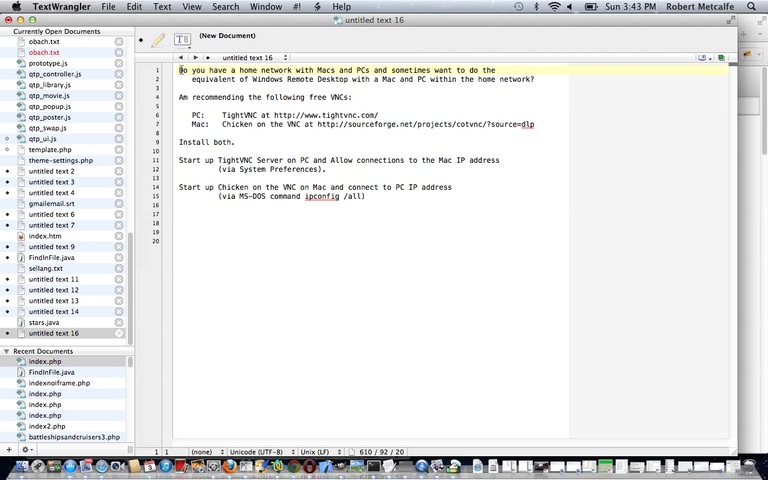Launch Finder from the Dock

pyautogui.click(x=22, y=466)
